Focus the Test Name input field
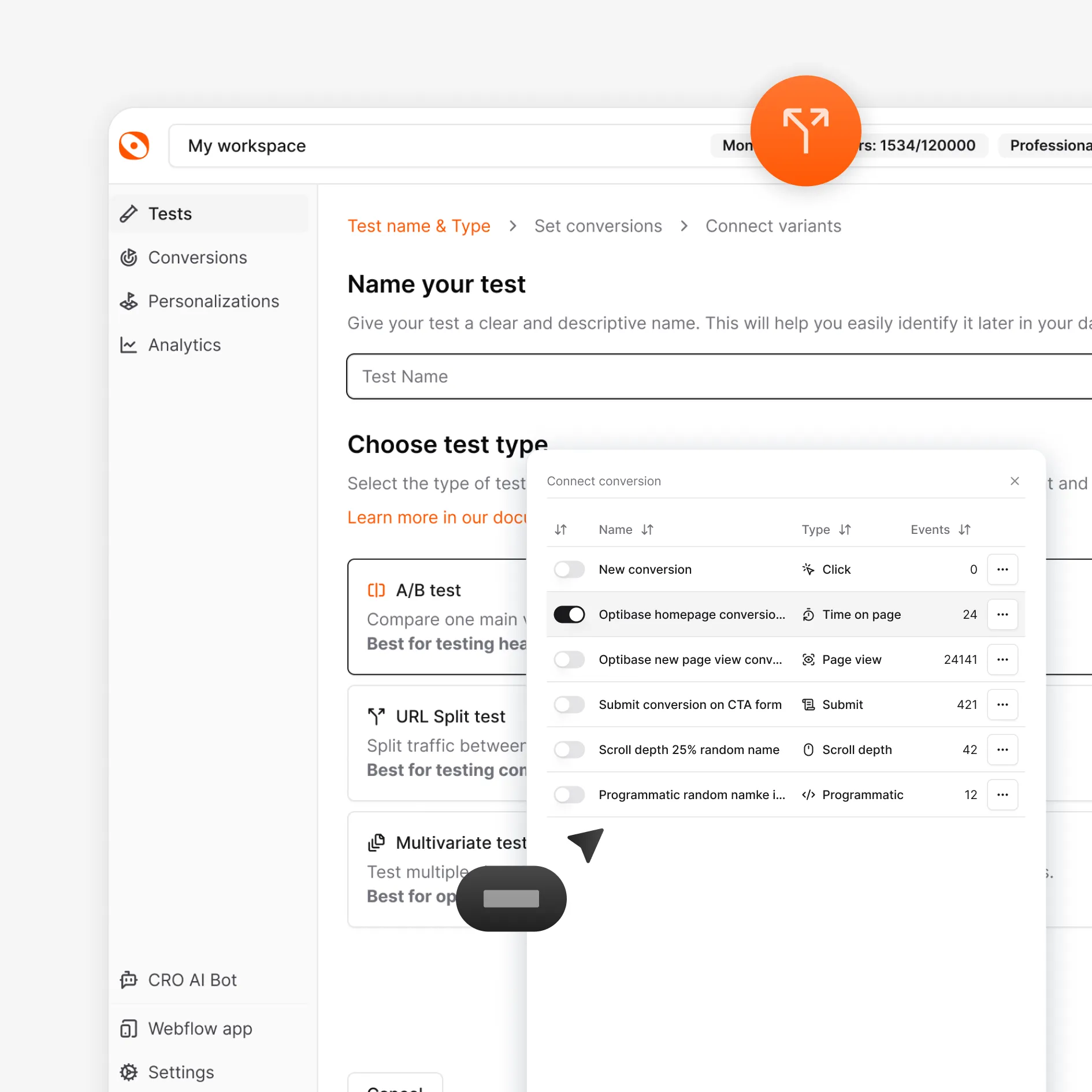Viewport: 1092px width, 1092px height. pos(719,377)
